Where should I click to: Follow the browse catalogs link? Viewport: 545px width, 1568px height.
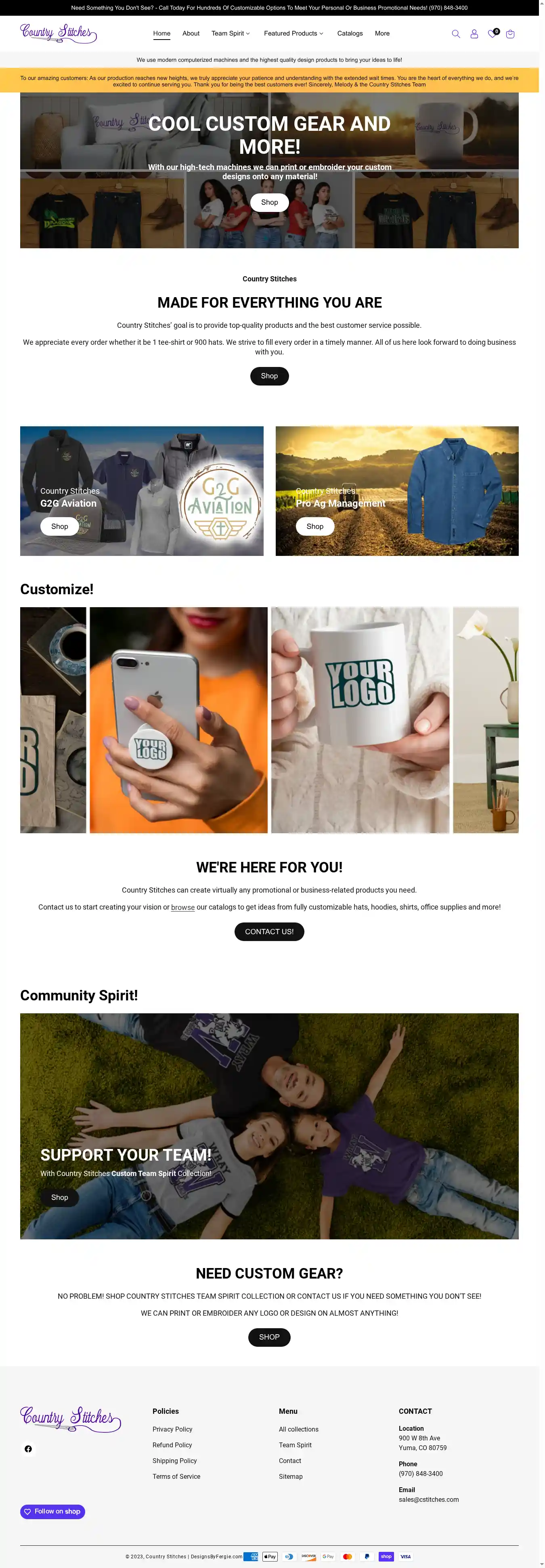point(183,907)
